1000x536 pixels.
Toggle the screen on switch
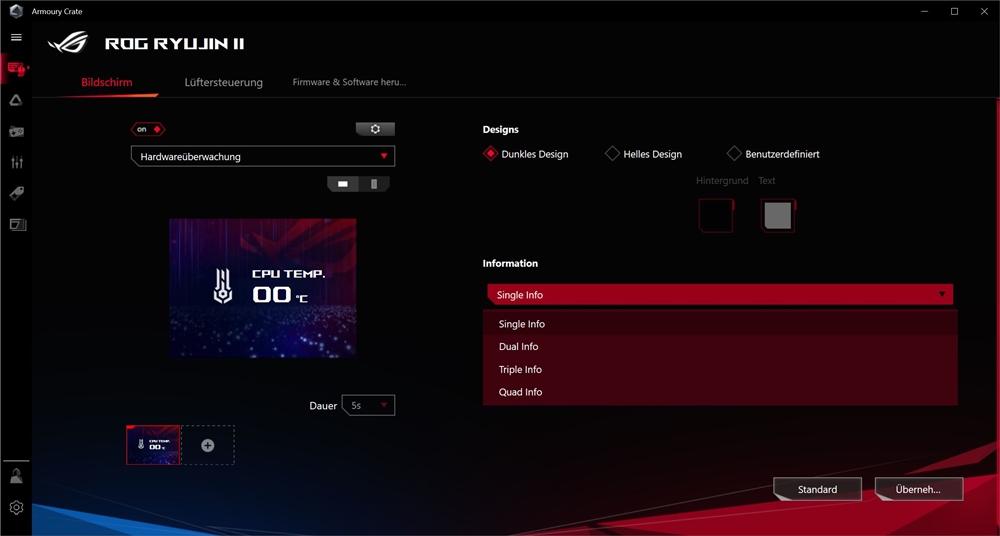click(148, 130)
